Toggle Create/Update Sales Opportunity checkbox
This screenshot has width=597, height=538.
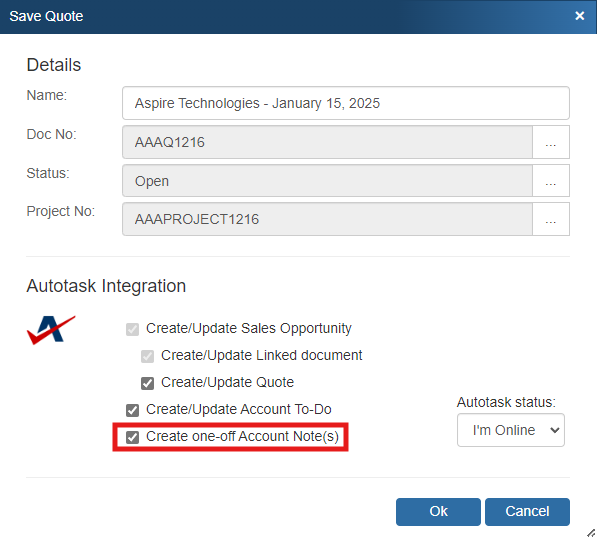point(132,329)
